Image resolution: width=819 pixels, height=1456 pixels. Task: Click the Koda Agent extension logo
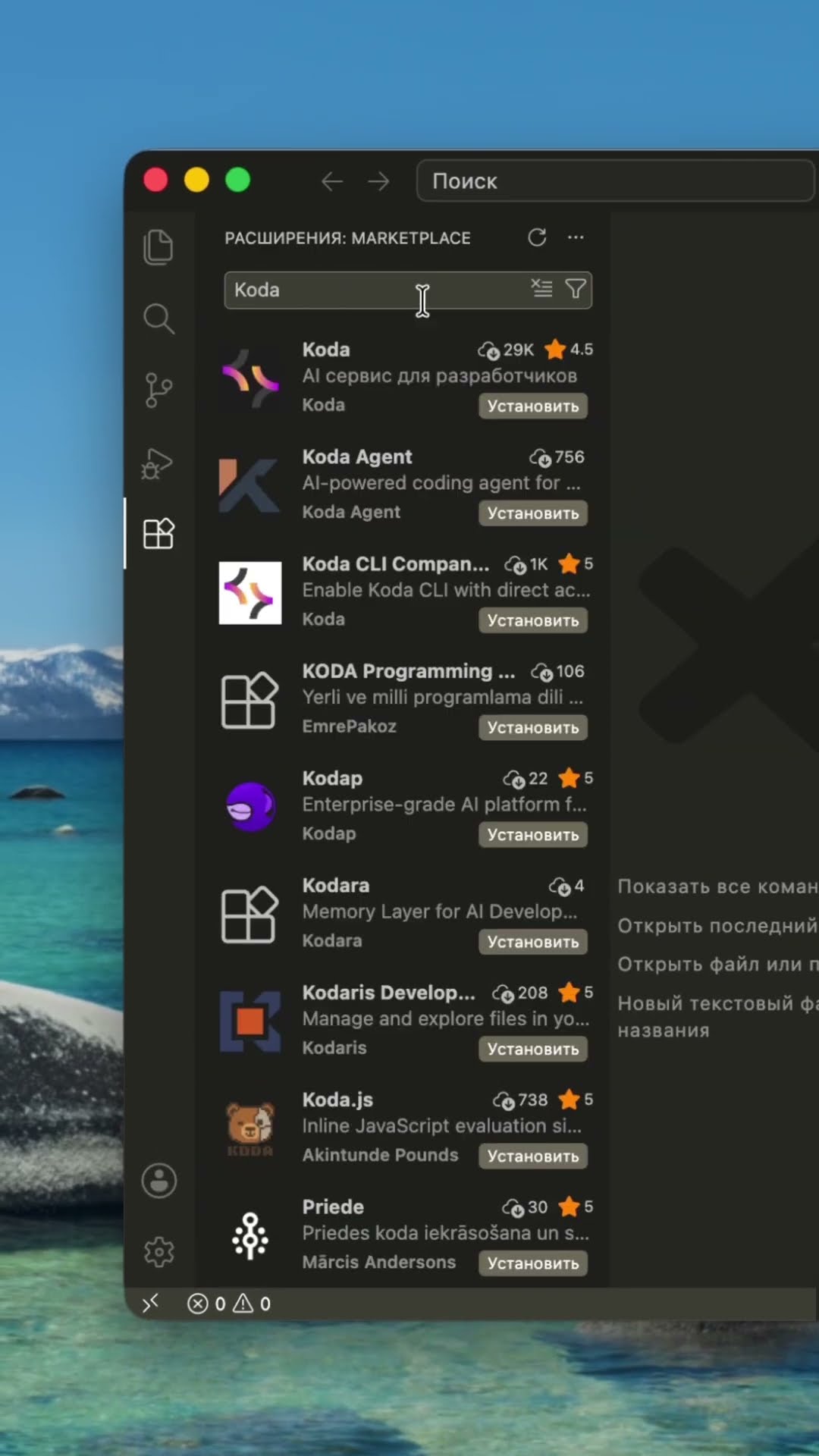(x=250, y=485)
